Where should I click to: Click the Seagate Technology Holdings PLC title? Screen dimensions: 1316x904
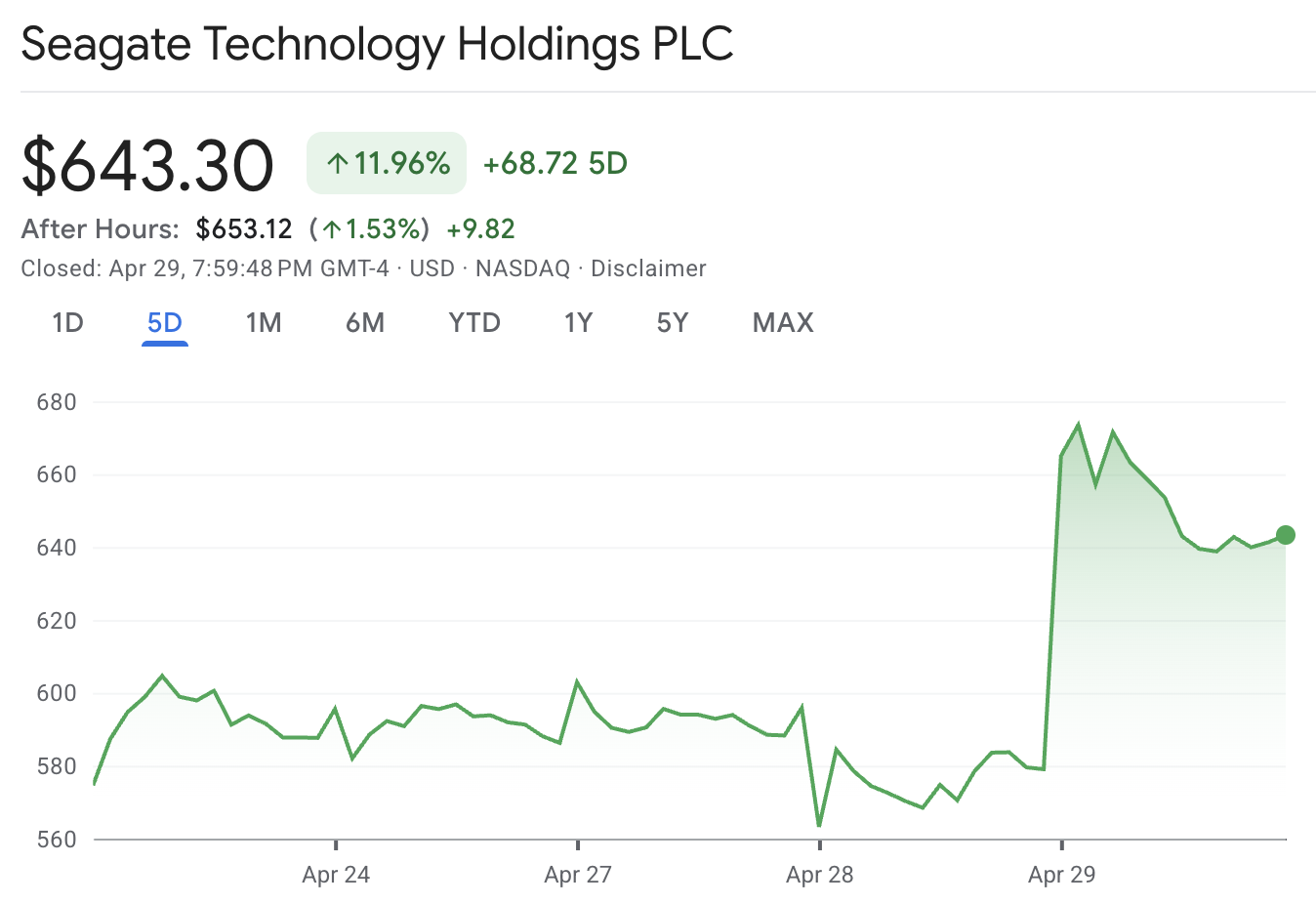coord(377,45)
